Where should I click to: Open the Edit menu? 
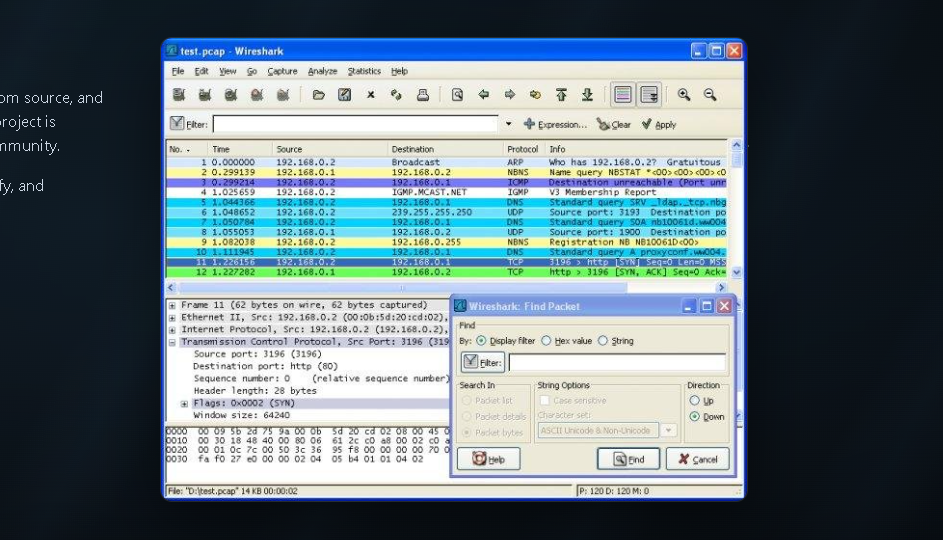pyautogui.click(x=201, y=71)
